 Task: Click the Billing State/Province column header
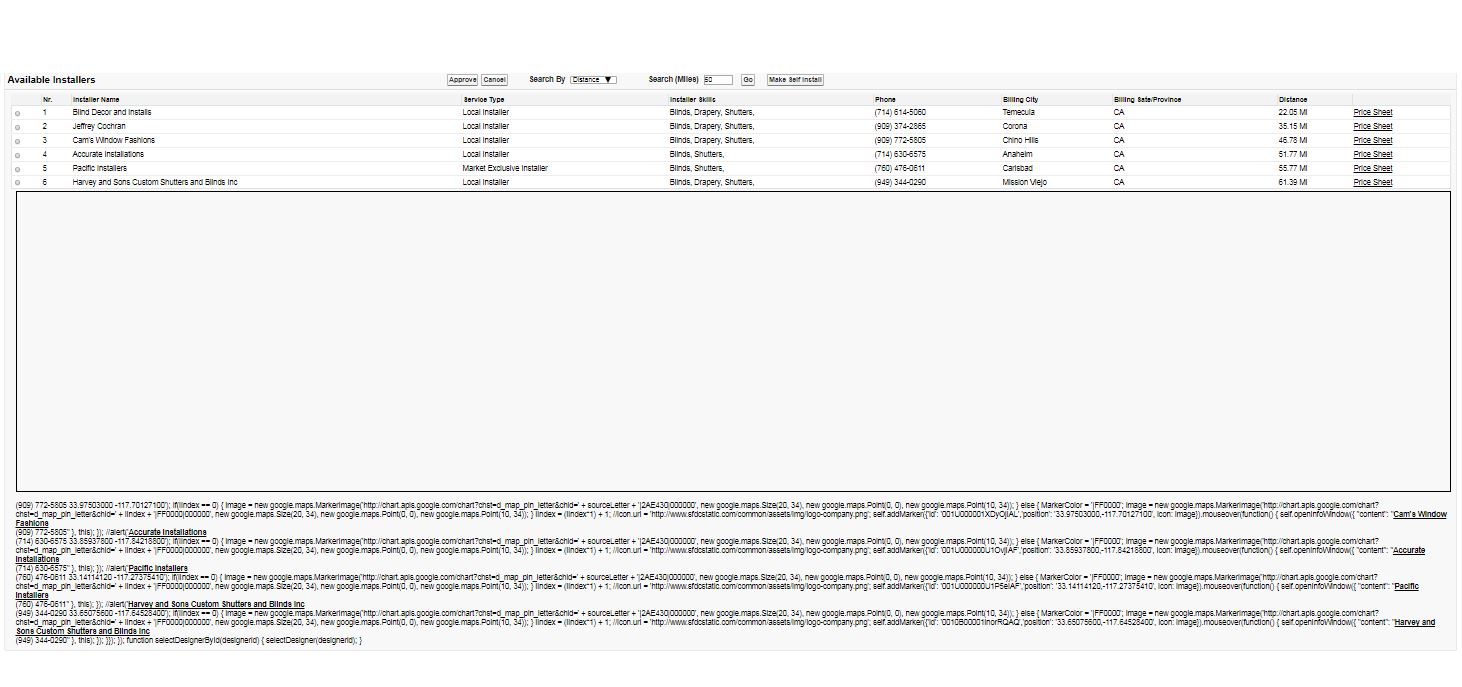(1147, 100)
